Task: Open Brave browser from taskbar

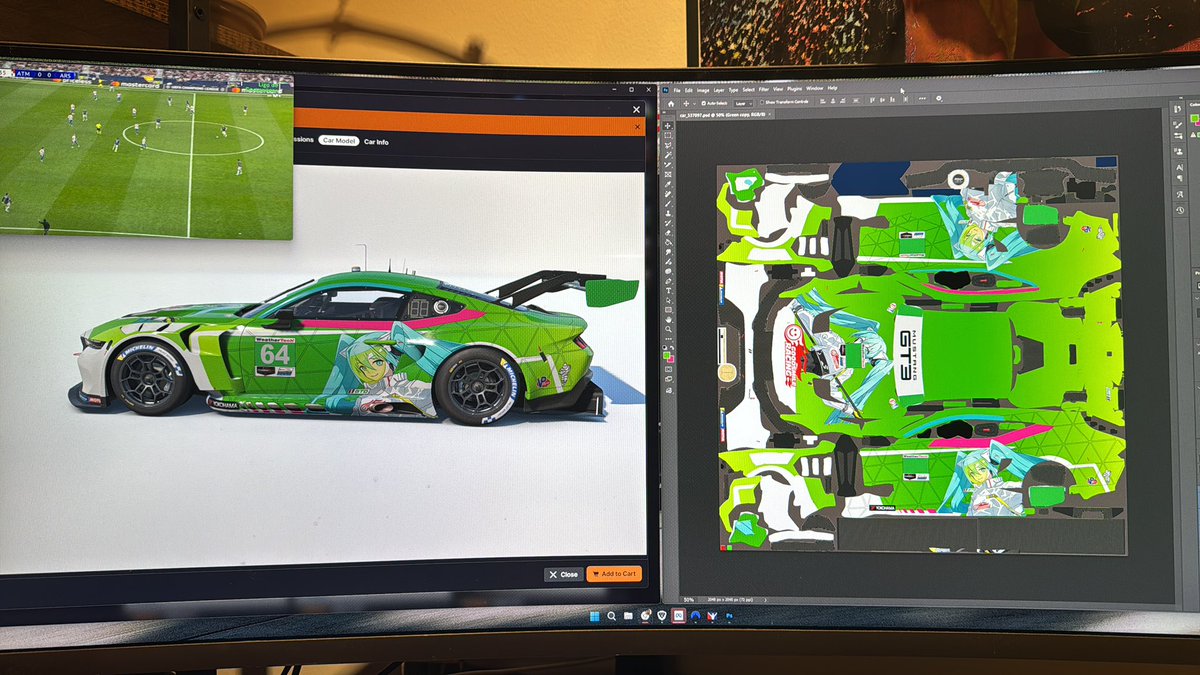Action: point(662,616)
